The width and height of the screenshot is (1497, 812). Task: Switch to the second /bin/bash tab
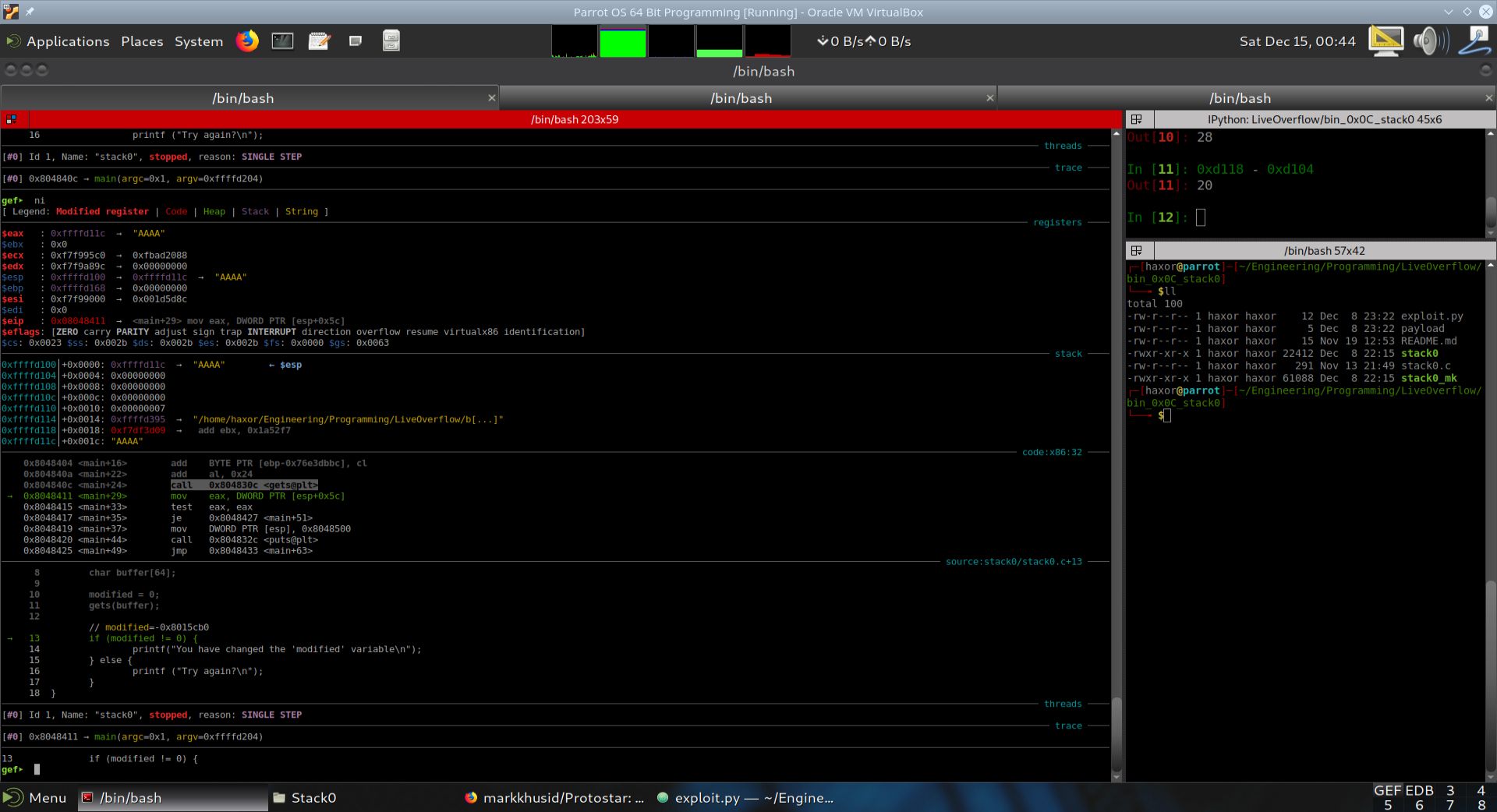pos(741,98)
